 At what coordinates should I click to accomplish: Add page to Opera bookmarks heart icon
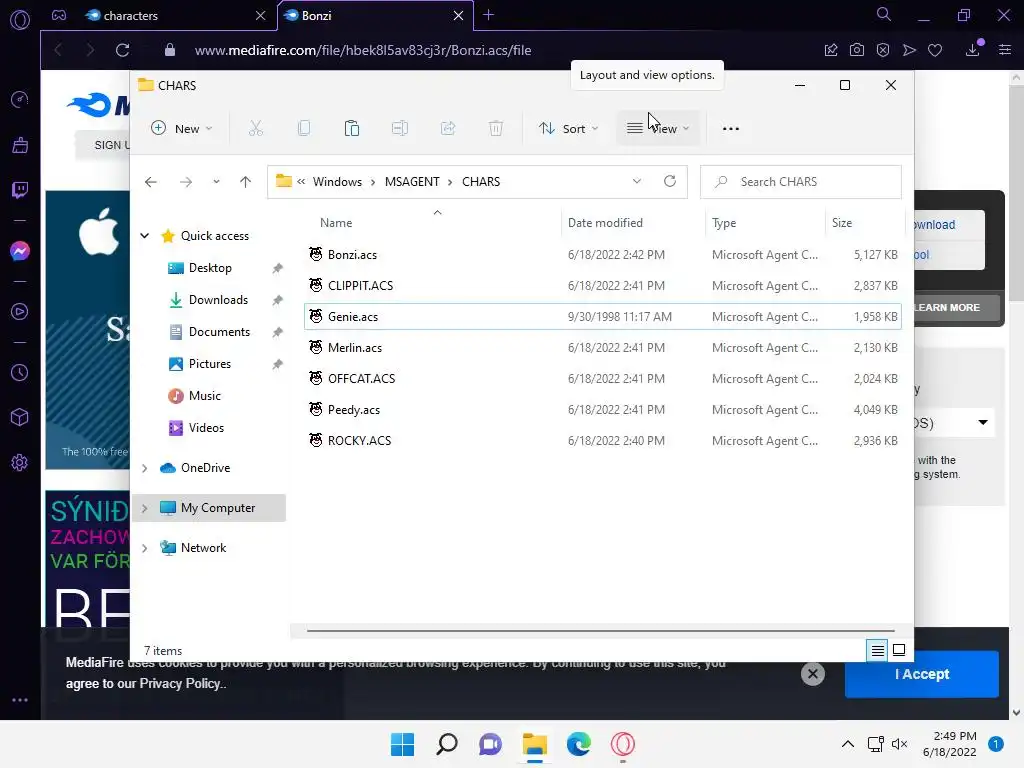[x=935, y=50]
